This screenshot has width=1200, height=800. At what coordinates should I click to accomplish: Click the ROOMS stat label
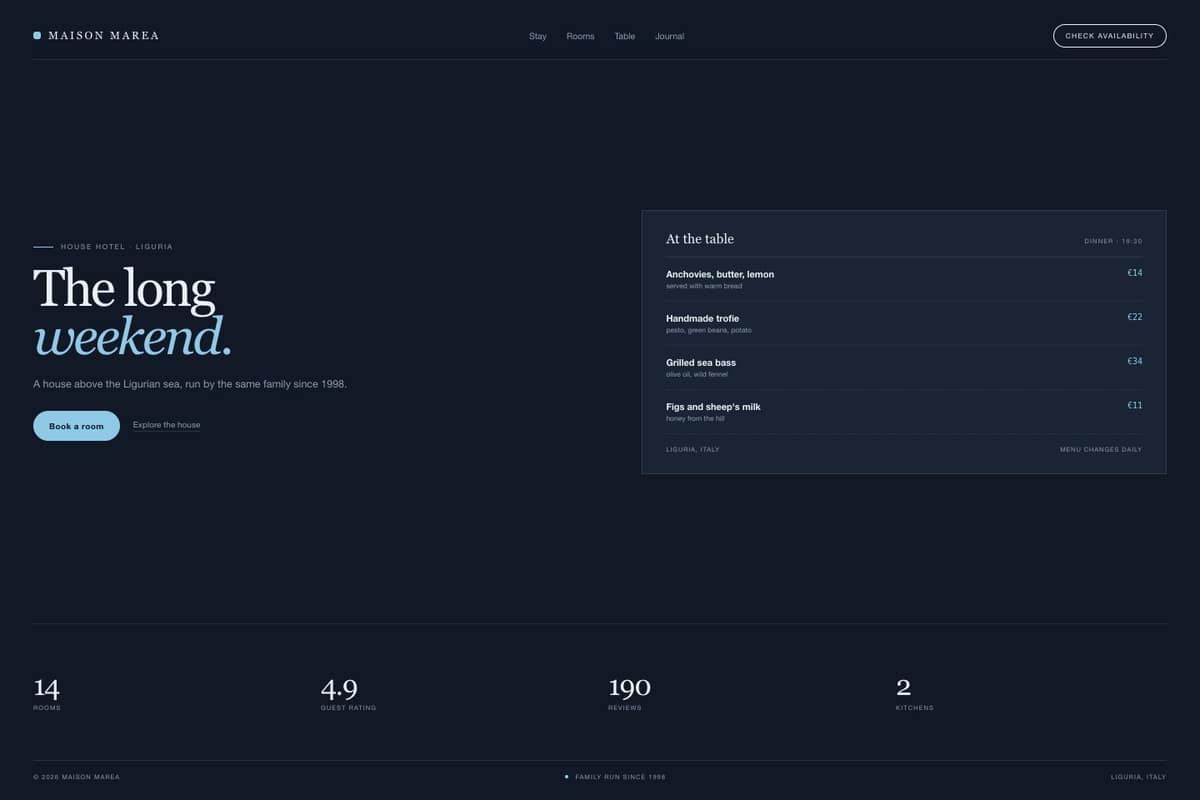47,707
